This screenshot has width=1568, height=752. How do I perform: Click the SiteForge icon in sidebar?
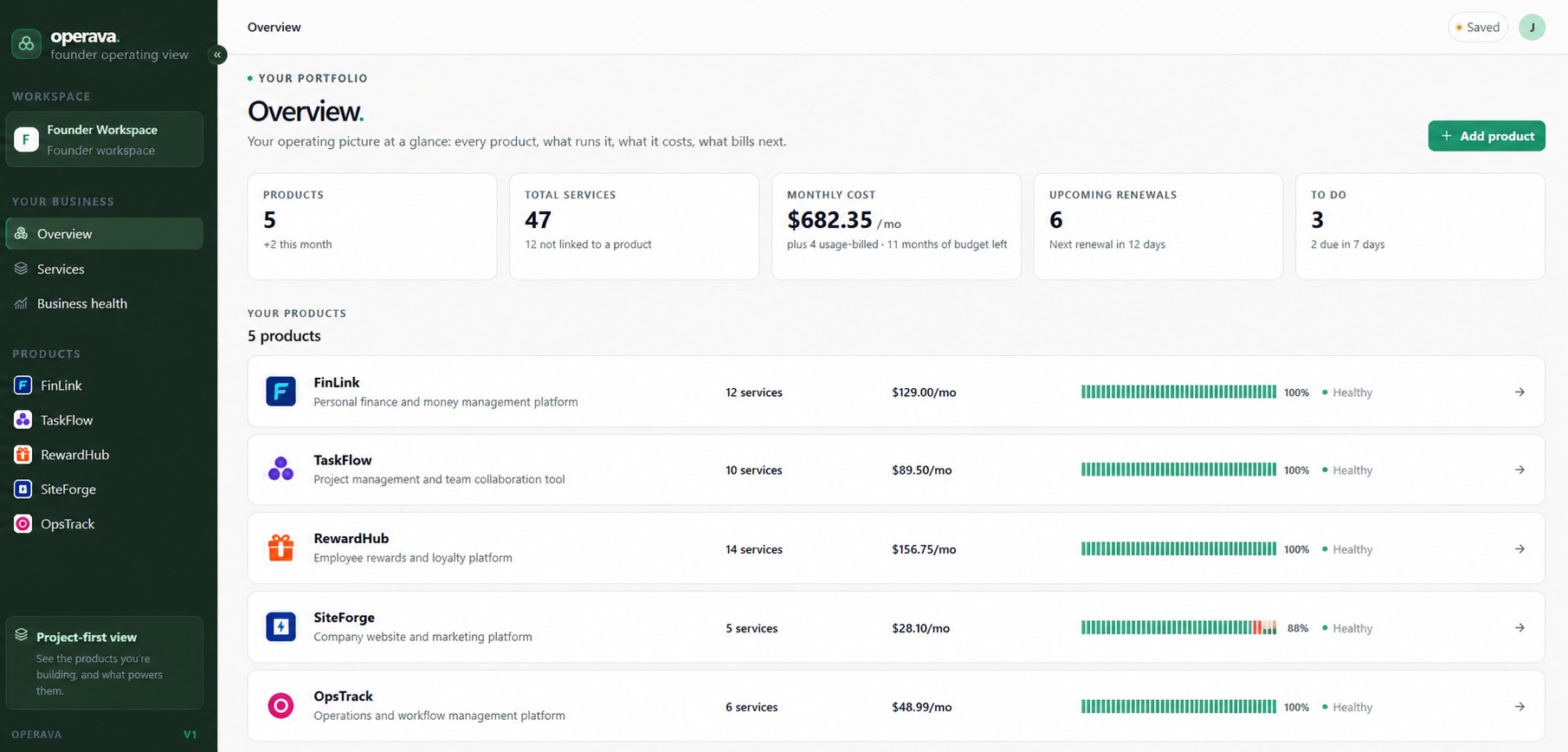pos(23,489)
